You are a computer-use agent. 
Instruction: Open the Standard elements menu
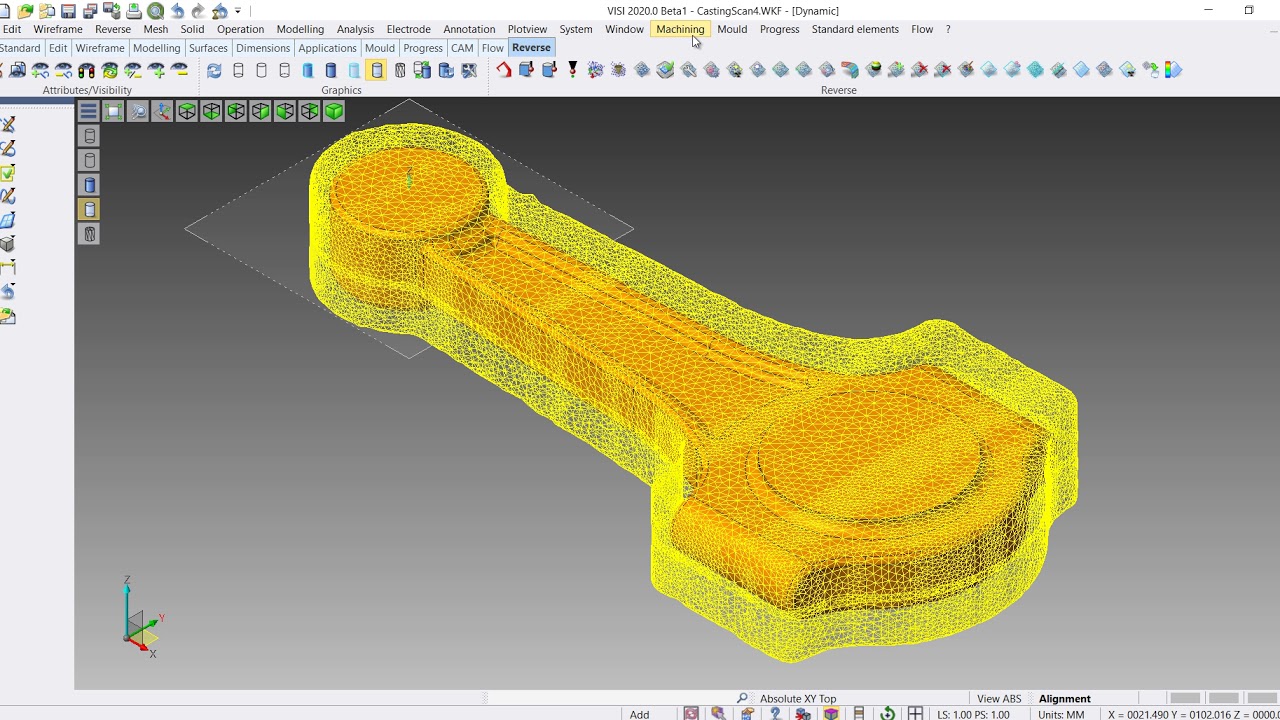(x=855, y=29)
